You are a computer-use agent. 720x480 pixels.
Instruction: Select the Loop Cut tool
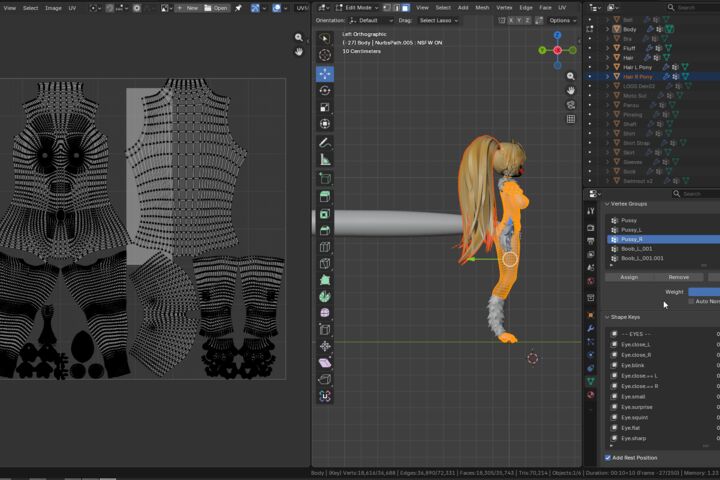[325, 247]
